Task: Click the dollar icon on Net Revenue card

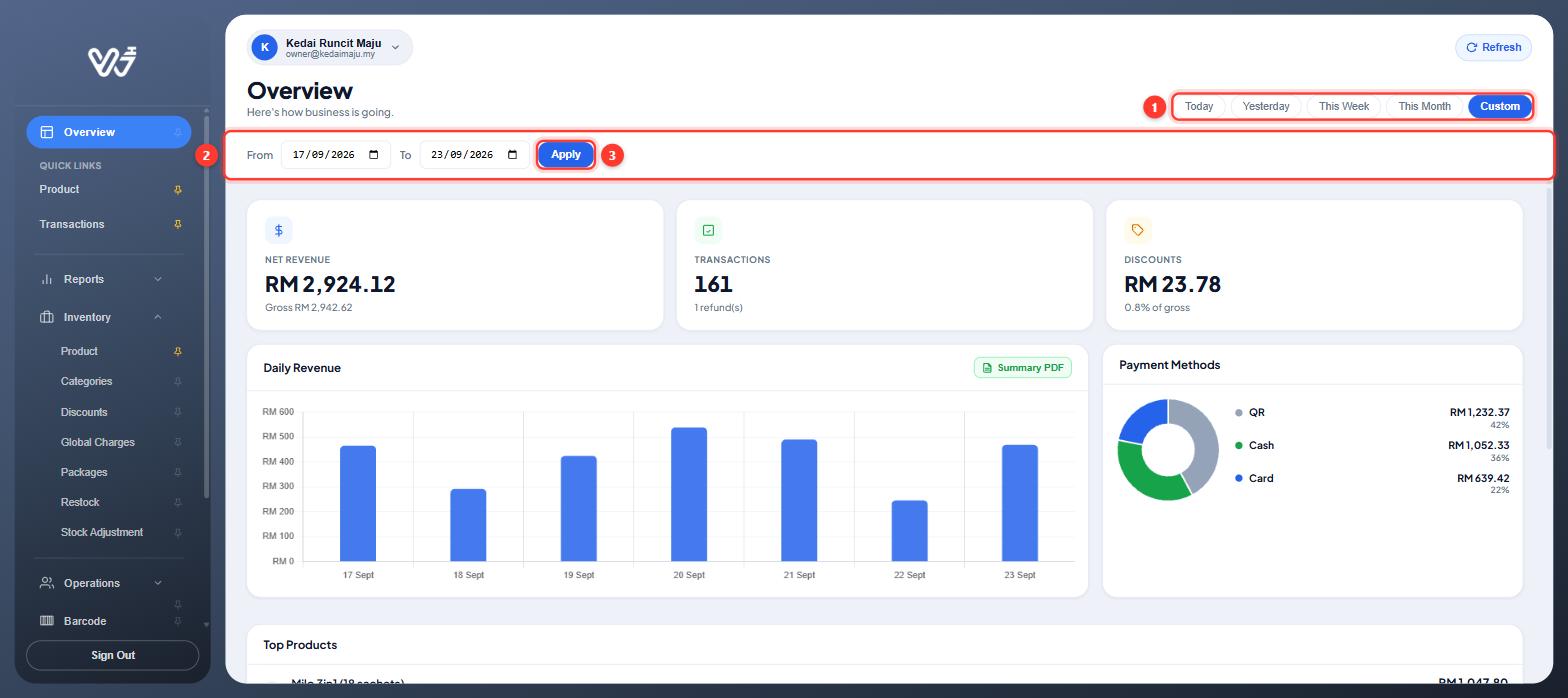Action: [x=278, y=230]
